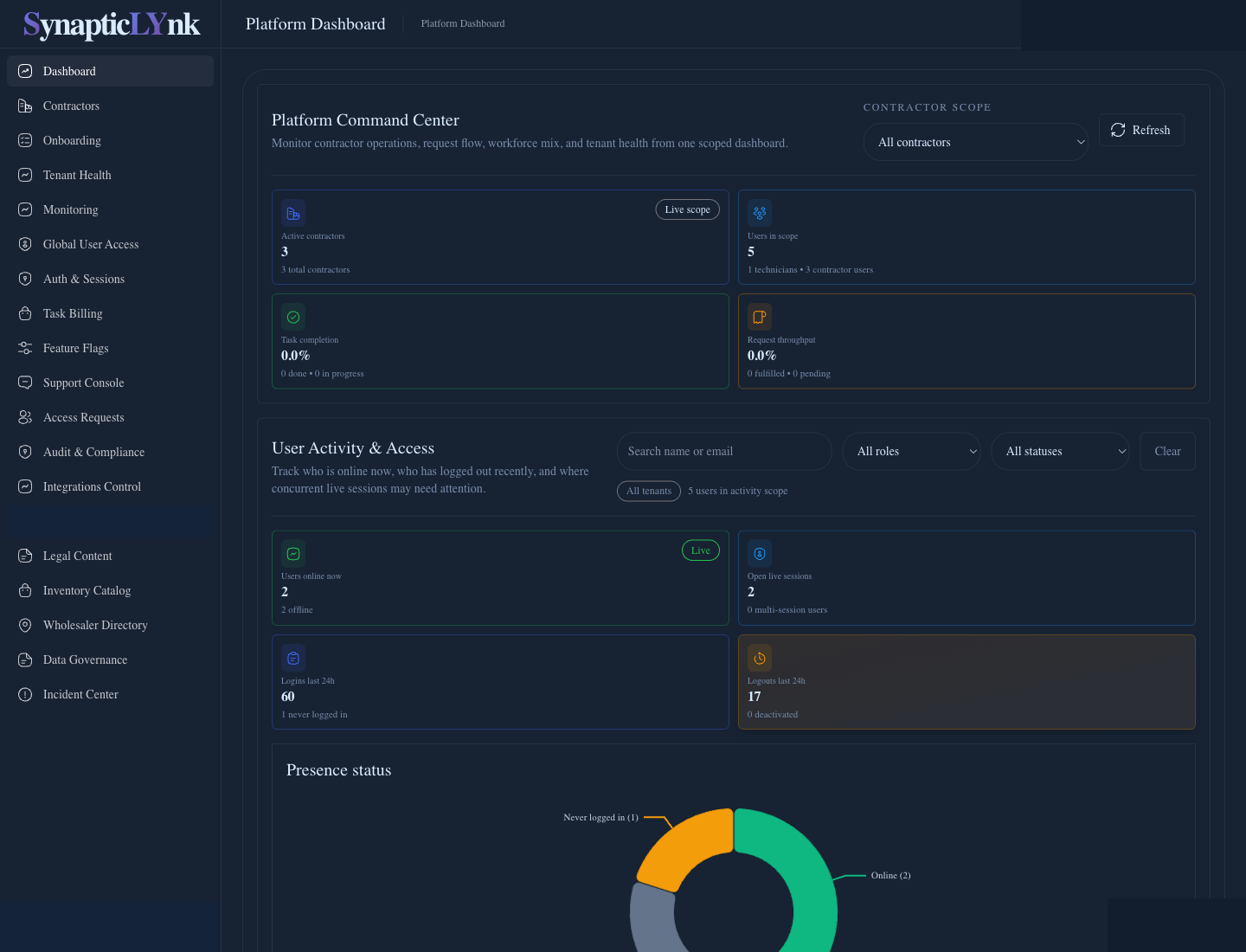
Task: Select Incident Center in the sidebar
Action: click(x=110, y=694)
